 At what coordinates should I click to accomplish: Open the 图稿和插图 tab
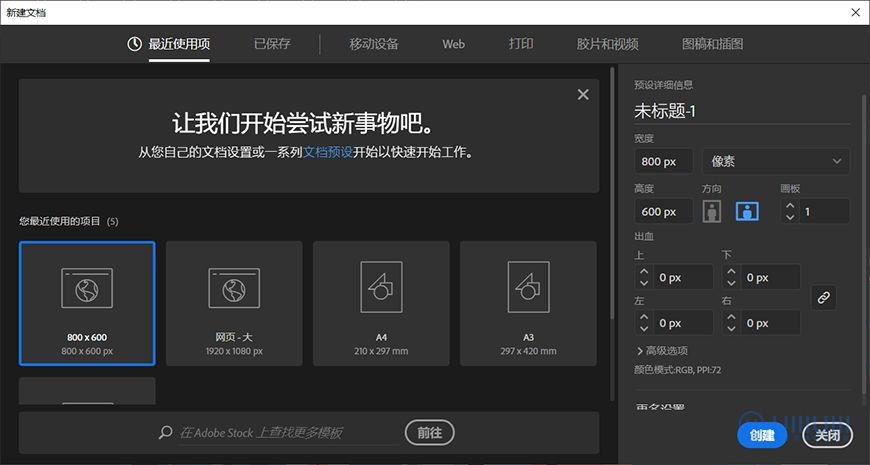pyautogui.click(x=712, y=44)
